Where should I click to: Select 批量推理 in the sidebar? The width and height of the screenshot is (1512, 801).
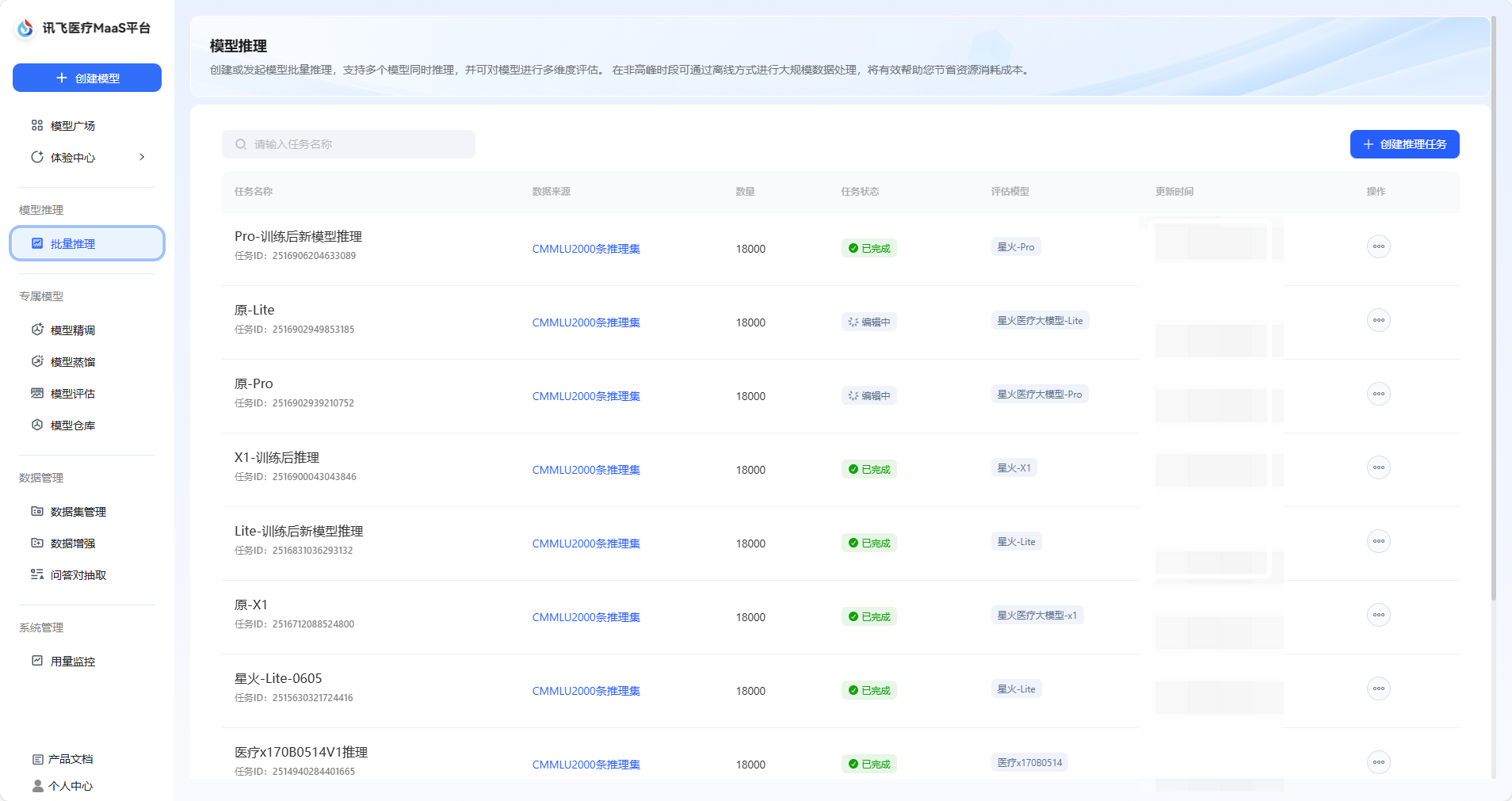[x=87, y=243]
